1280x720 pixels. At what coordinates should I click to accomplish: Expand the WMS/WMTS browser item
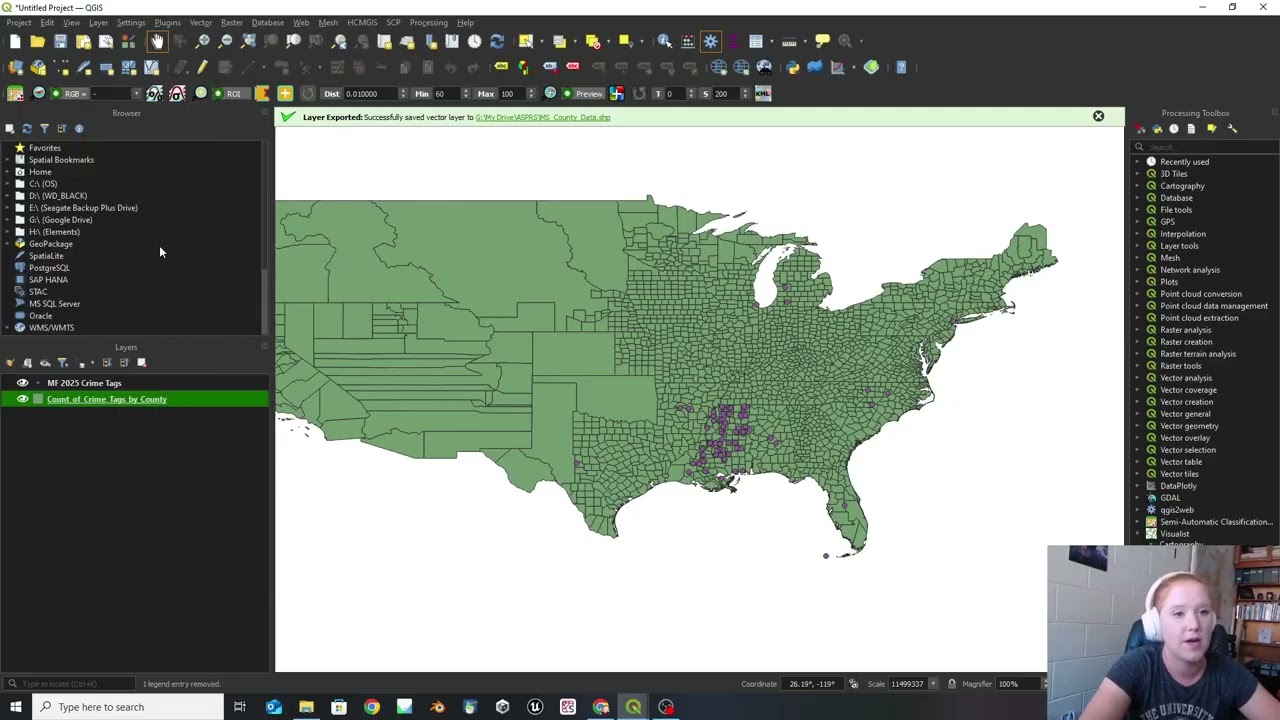(6, 328)
